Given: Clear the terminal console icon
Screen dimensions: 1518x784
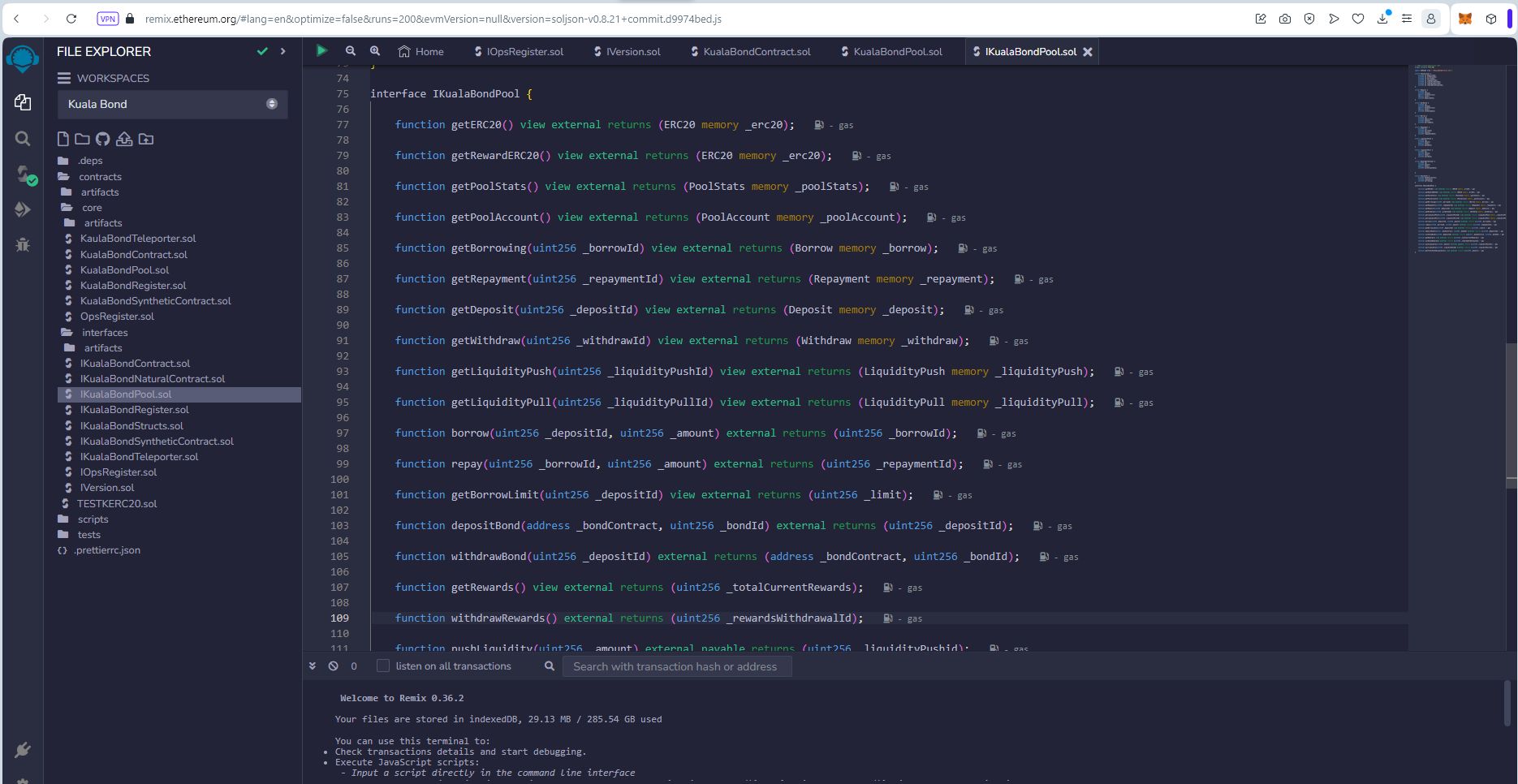Looking at the screenshot, I should tap(333, 666).
